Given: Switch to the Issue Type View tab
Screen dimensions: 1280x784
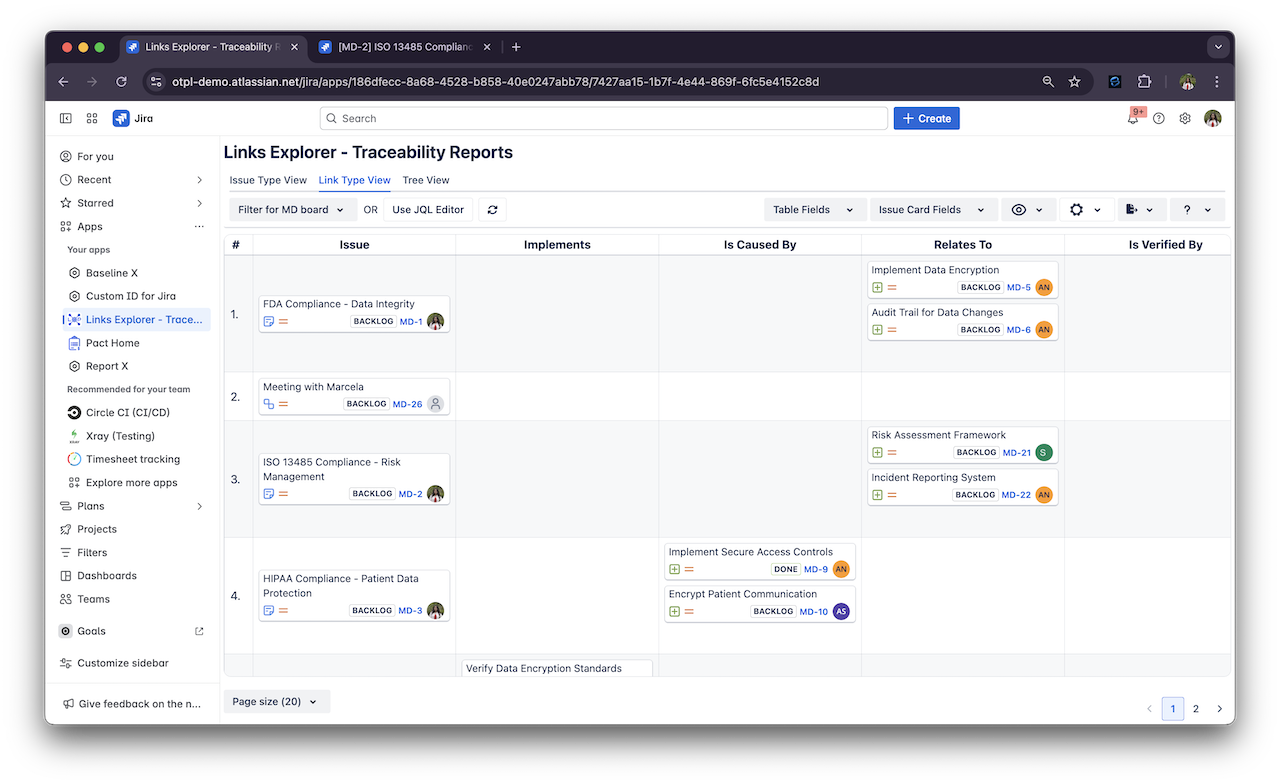Looking at the screenshot, I should [268, 180].
